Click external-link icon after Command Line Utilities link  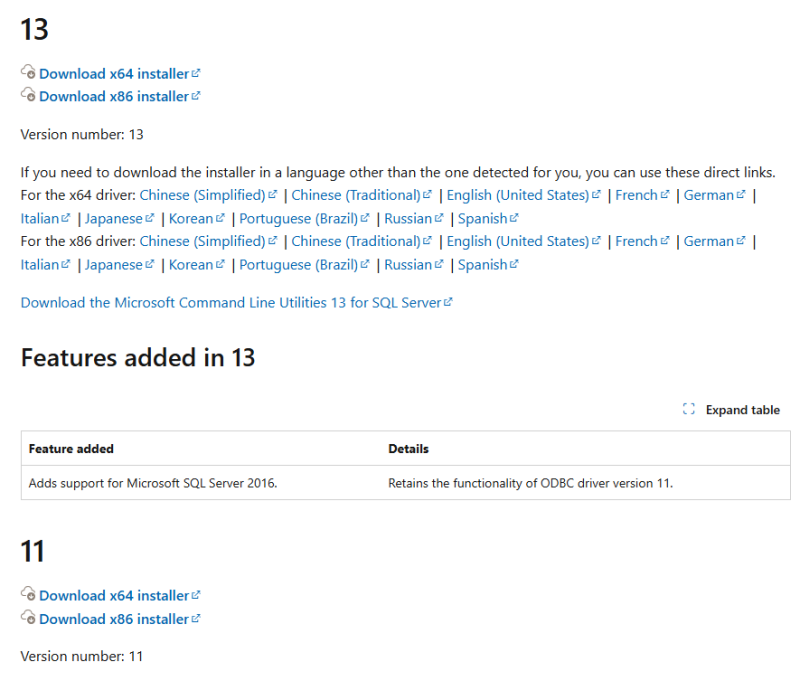[448, 302]
